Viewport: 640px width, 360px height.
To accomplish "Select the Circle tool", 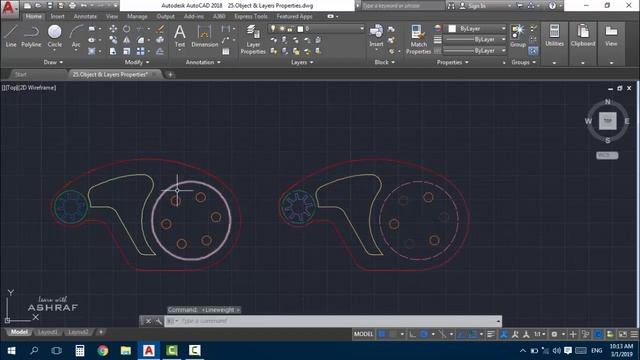I will coord(55,36).
